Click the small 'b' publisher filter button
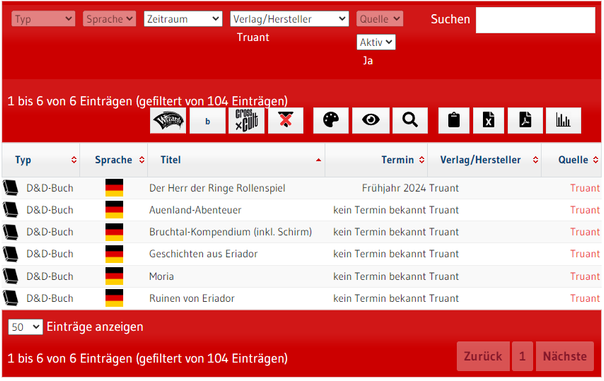The width and height of the screenshot is (604, 381). 208,121
